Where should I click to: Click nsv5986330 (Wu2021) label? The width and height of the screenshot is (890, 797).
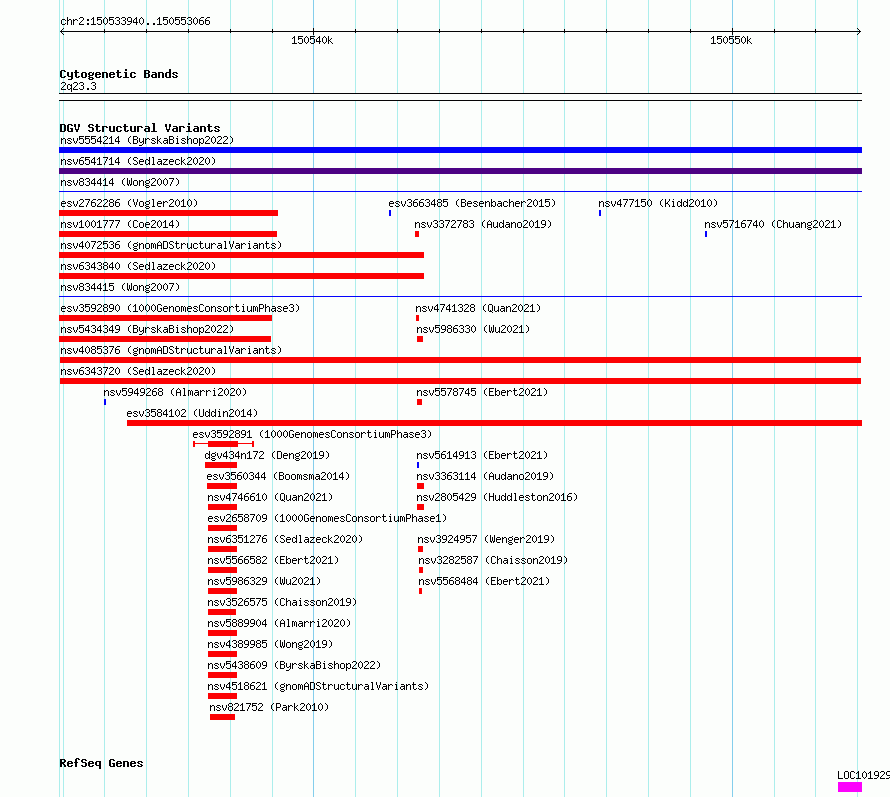coord(473,329)
